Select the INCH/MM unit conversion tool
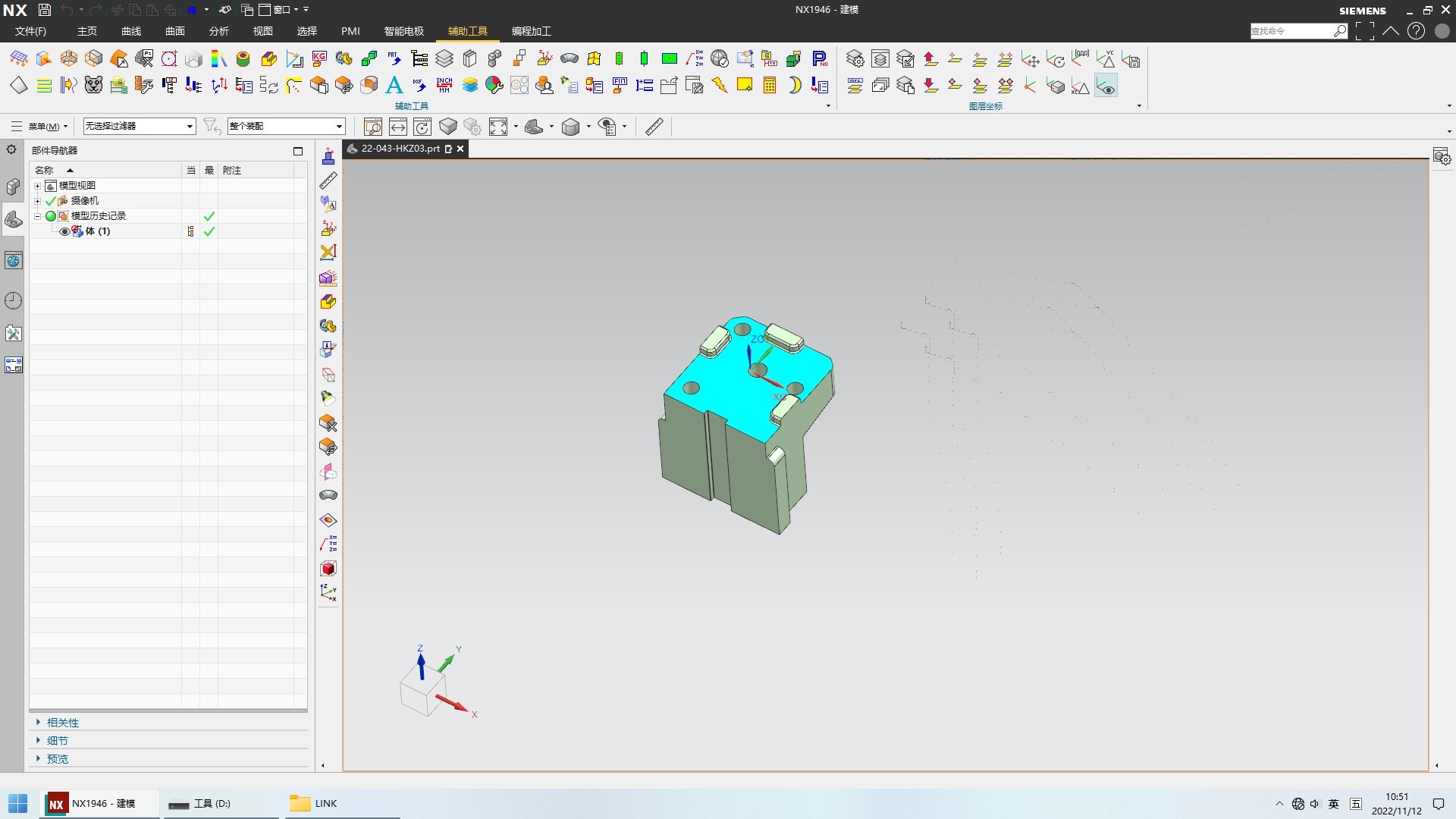The height and width of the screenshot is (819, 1456). coord(444,85)
